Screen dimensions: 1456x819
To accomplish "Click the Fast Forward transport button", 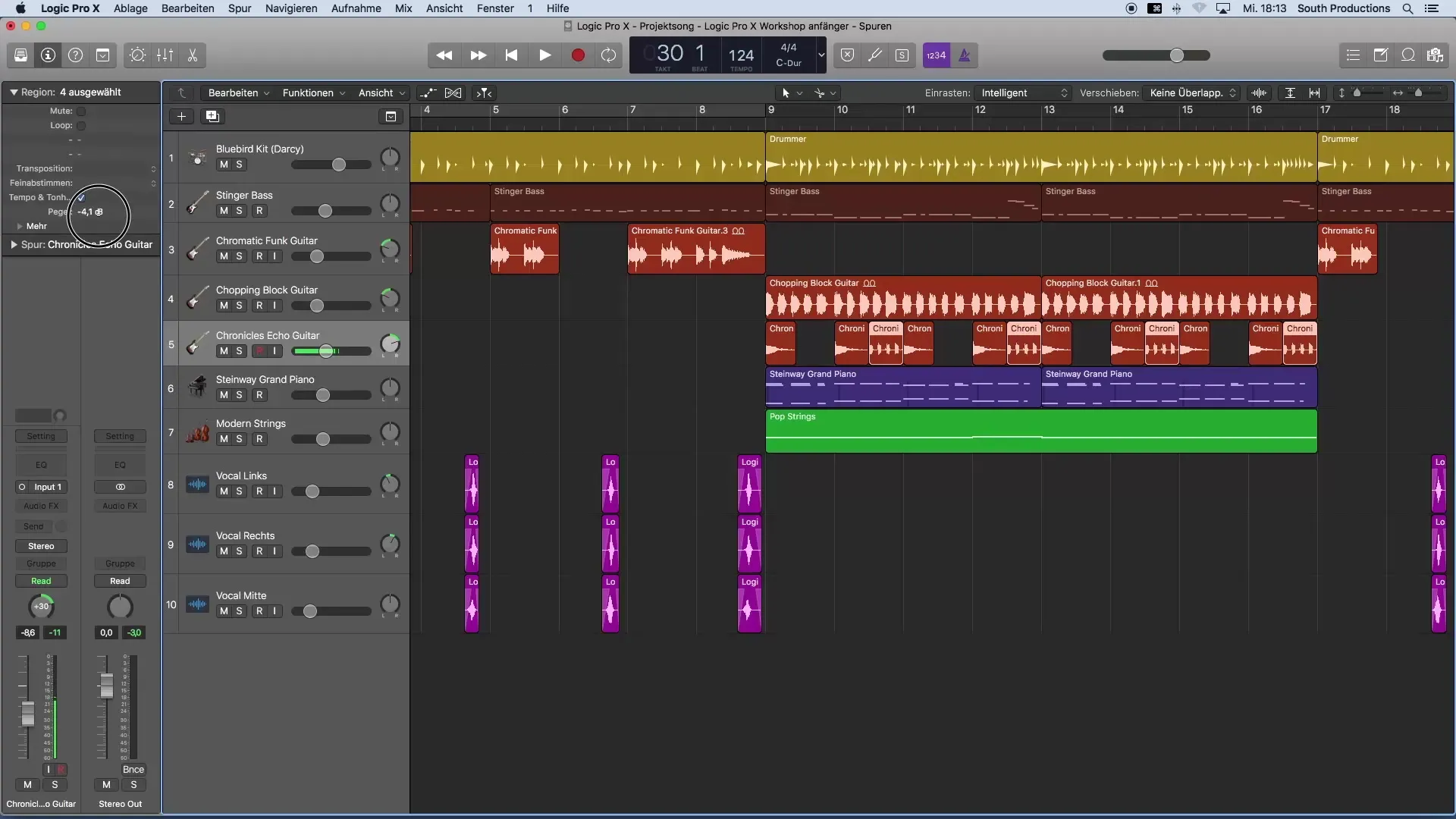I will pyautogui.click(x=478, y=55).
